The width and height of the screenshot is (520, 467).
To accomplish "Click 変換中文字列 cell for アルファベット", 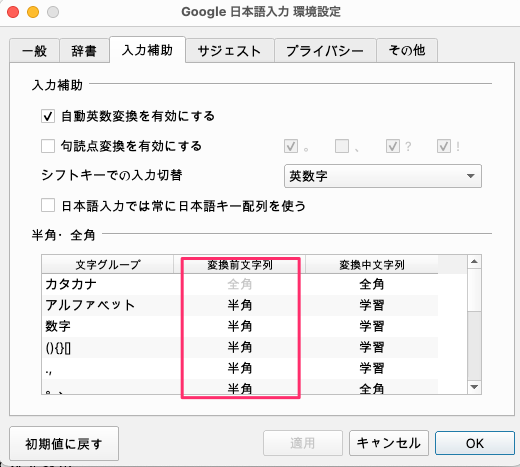I will pos(372,305).
